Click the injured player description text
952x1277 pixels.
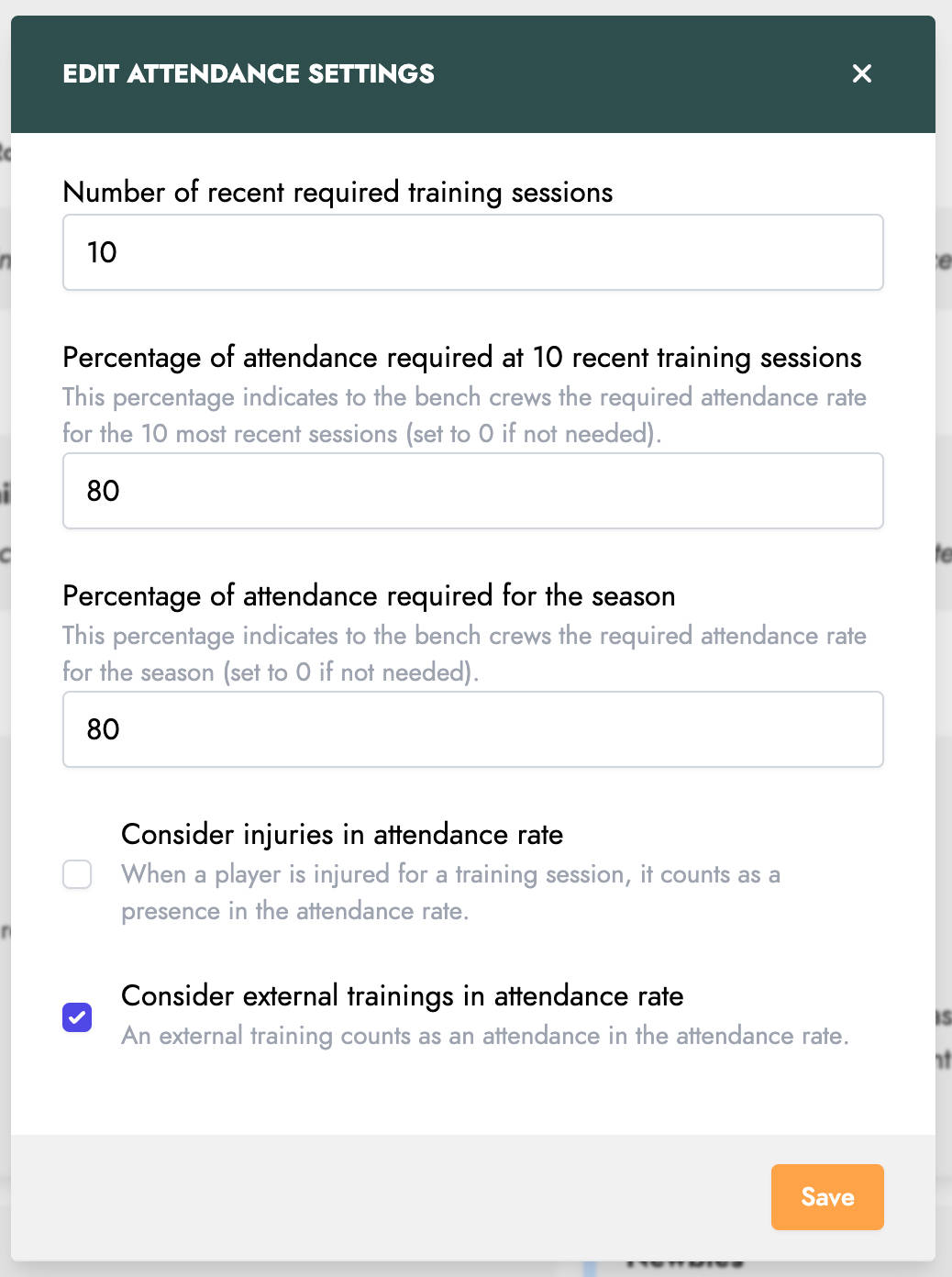click(449, 893)
